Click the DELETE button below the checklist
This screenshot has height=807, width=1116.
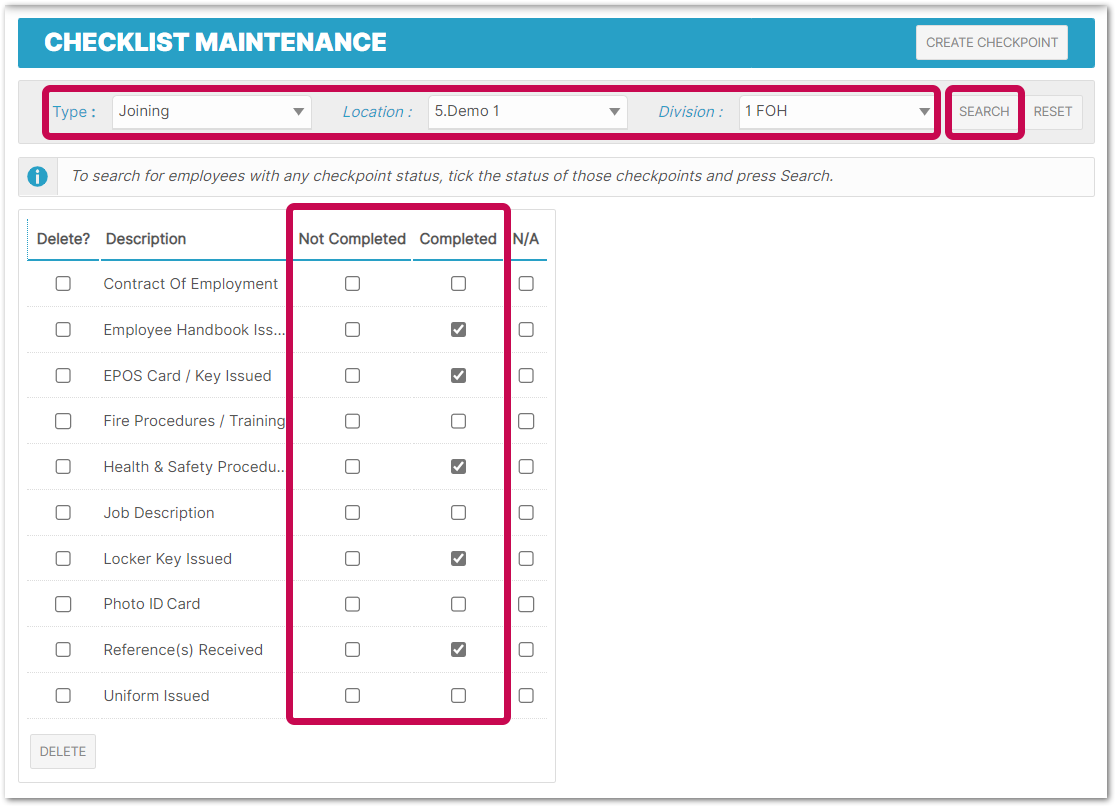pos(63,751)
